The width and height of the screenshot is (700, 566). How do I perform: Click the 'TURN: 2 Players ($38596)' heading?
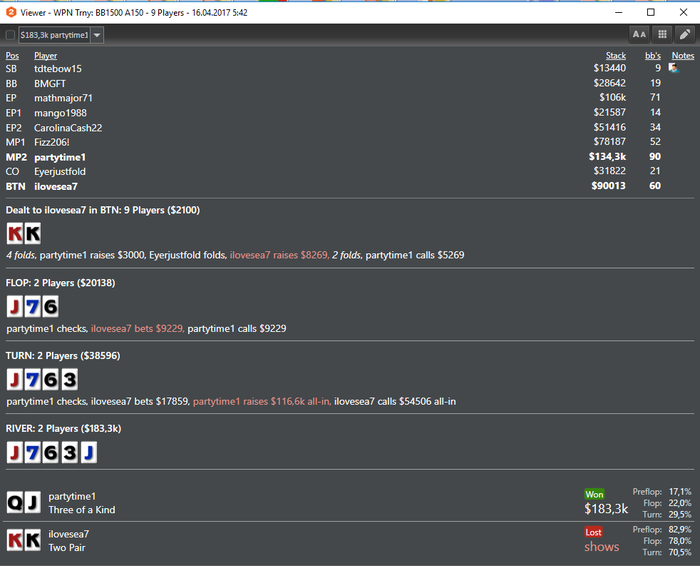click(x=63, y=355)
